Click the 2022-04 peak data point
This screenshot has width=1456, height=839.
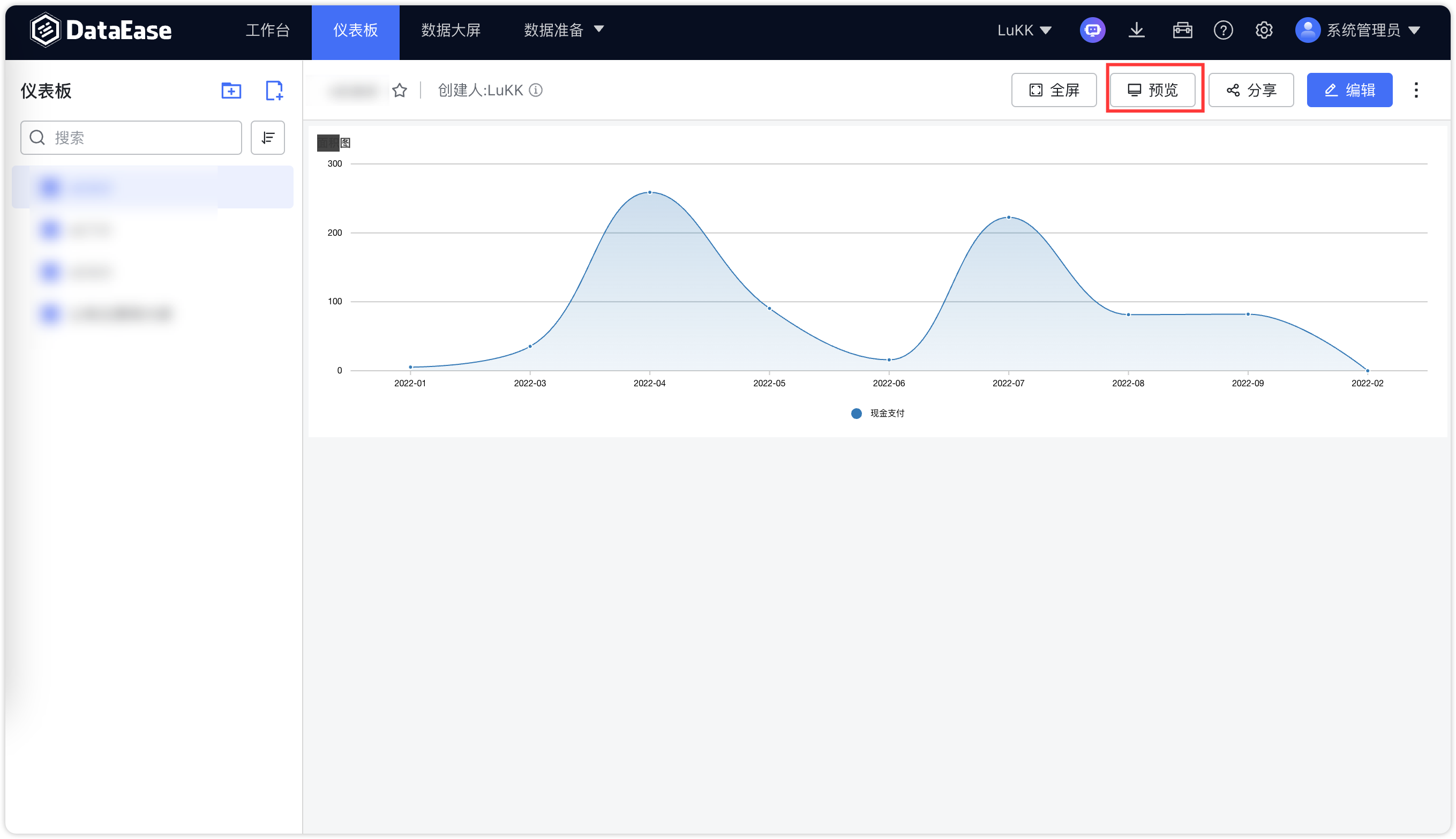click(x=650, y=192)
